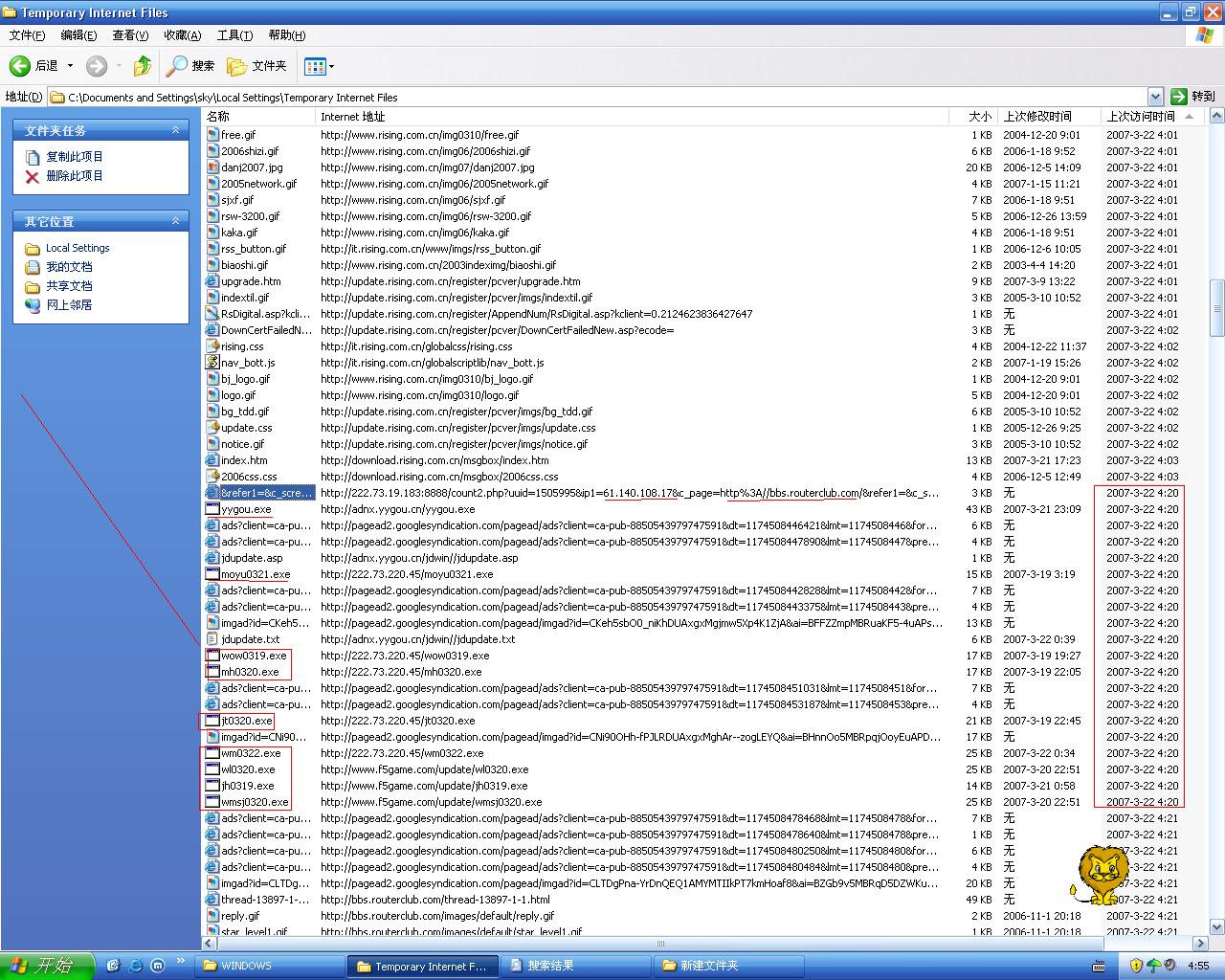Open 网上邻居 link

[x=69, y=305]
